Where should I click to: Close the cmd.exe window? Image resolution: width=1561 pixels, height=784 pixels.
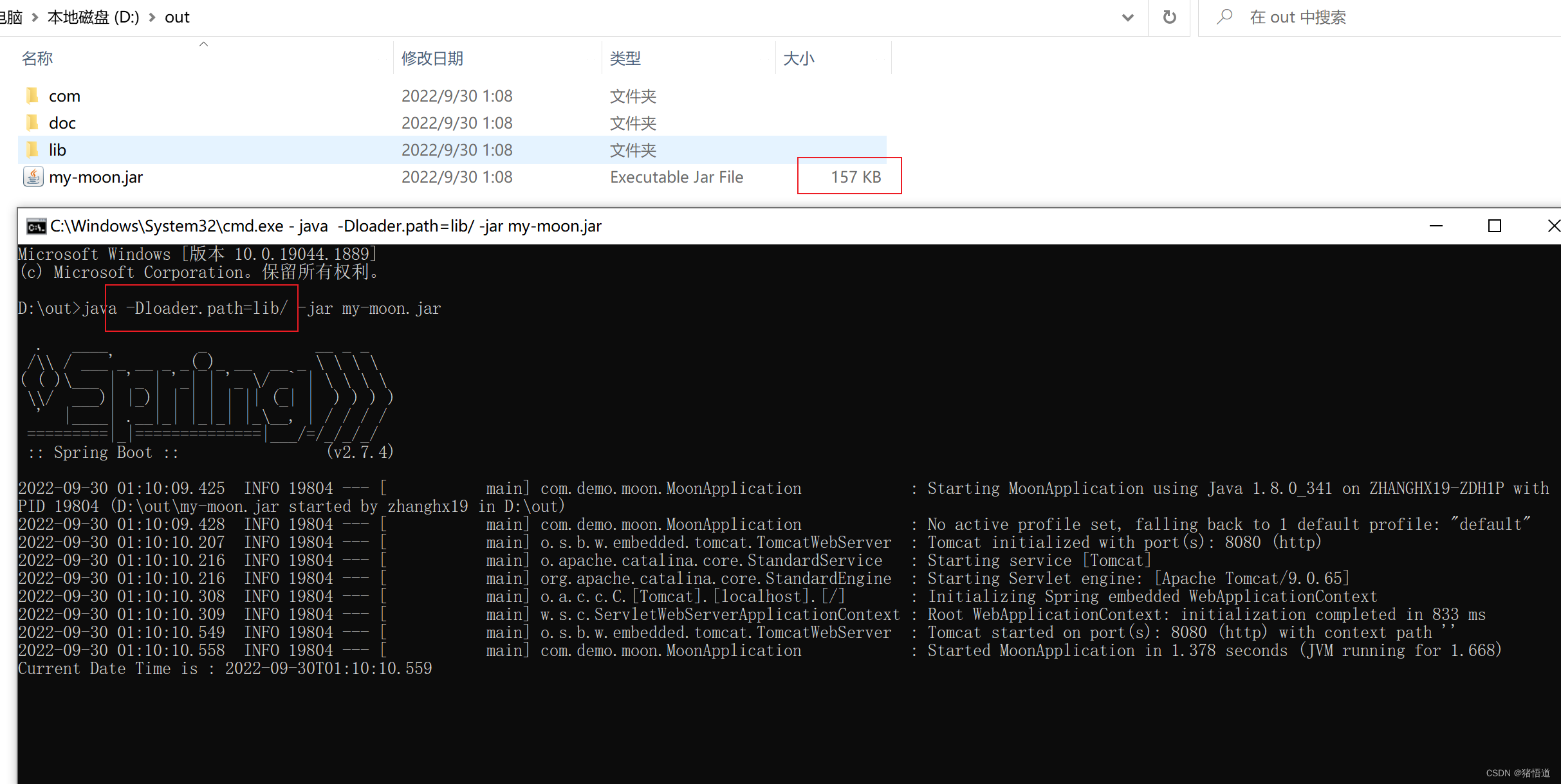1553,226
